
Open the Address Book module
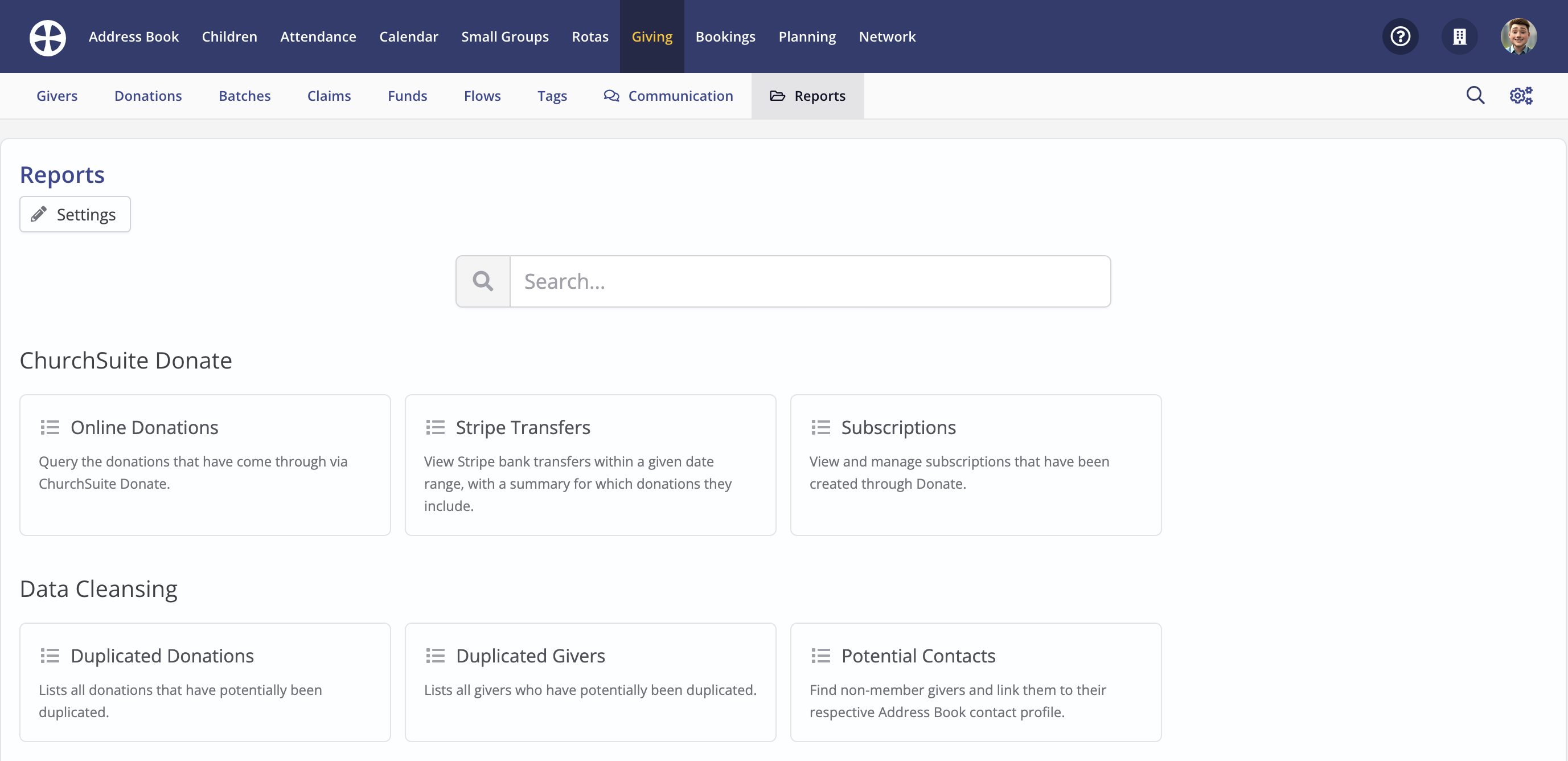tap(133, 36)
